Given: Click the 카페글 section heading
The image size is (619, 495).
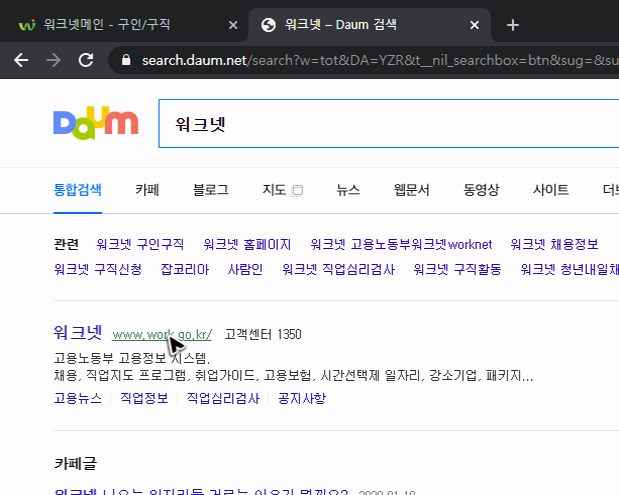Looking at the screenshot, I should 75,463.
